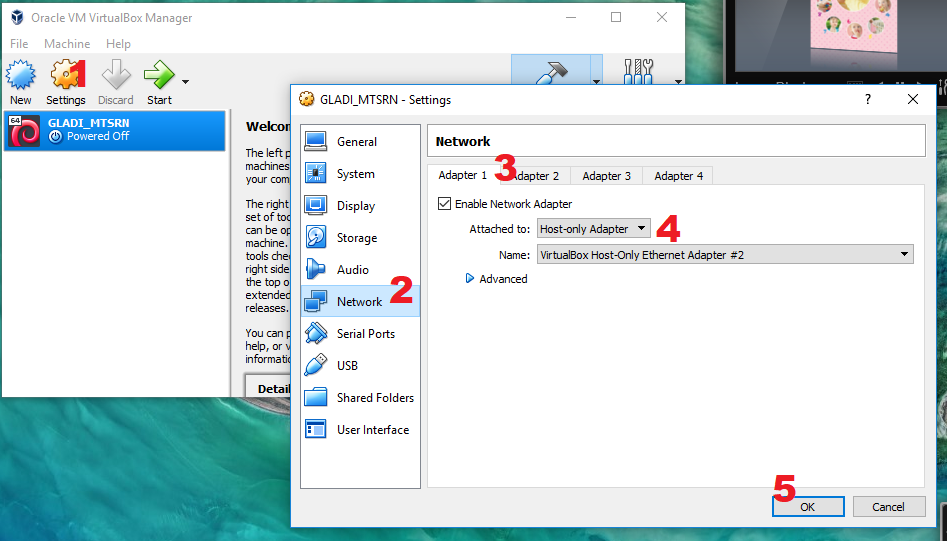Select the USB settings category

(x=360, y=366)
